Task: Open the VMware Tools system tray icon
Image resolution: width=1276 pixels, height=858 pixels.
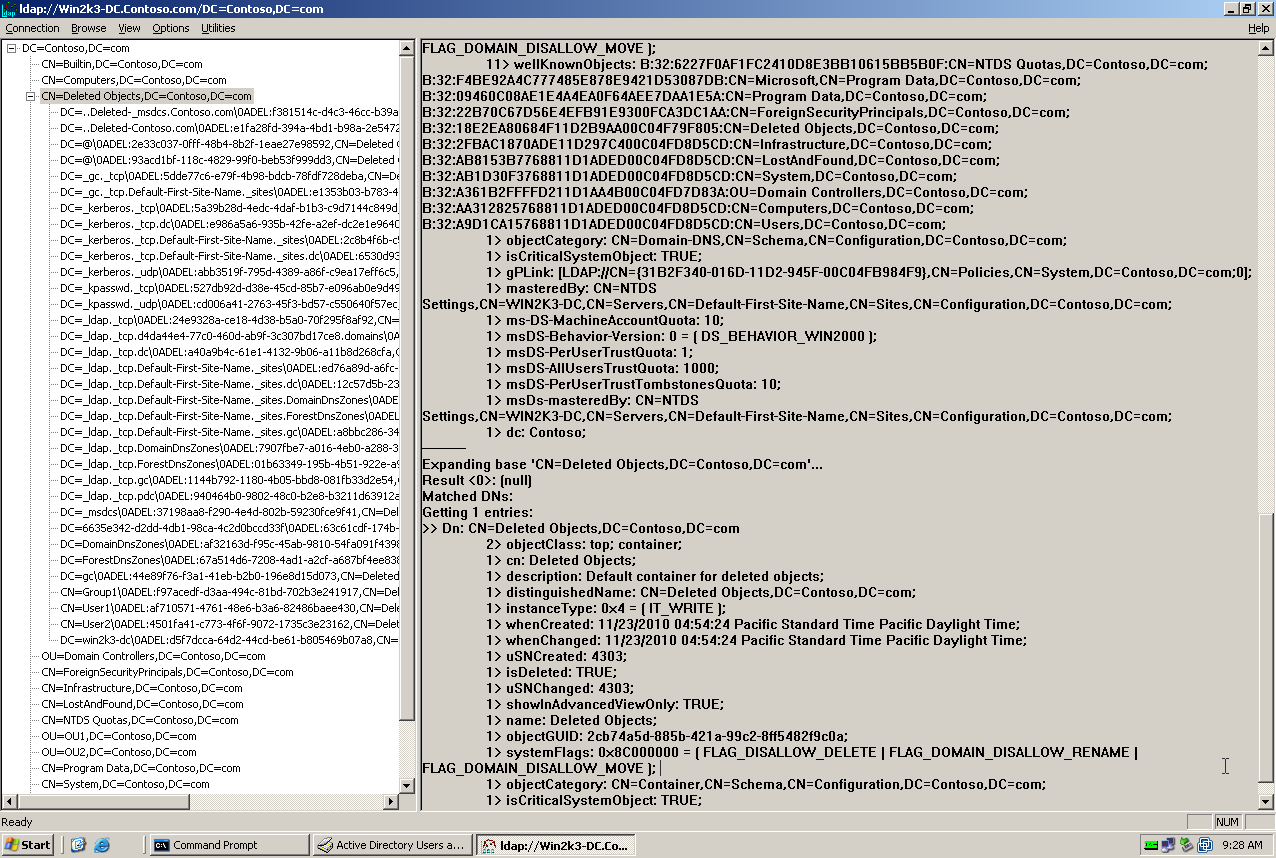Action: 1204,844
